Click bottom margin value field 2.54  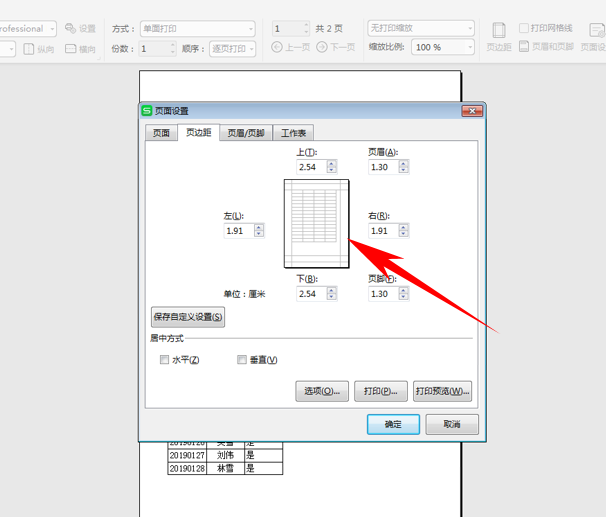coord(312,294)
